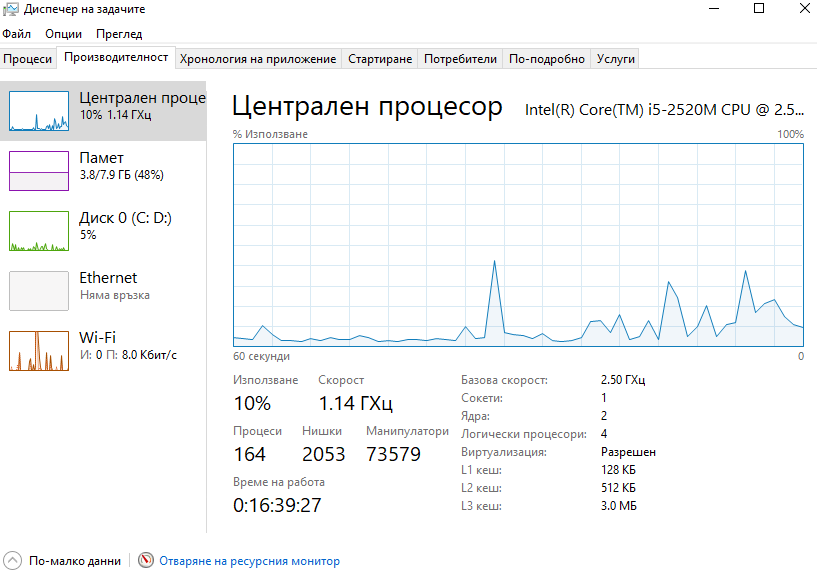Image resolution: width=817 pixels, height=575 pixels.
Task: Select the Ethernet graph thumbnail
Action: (x=39, y=291)
